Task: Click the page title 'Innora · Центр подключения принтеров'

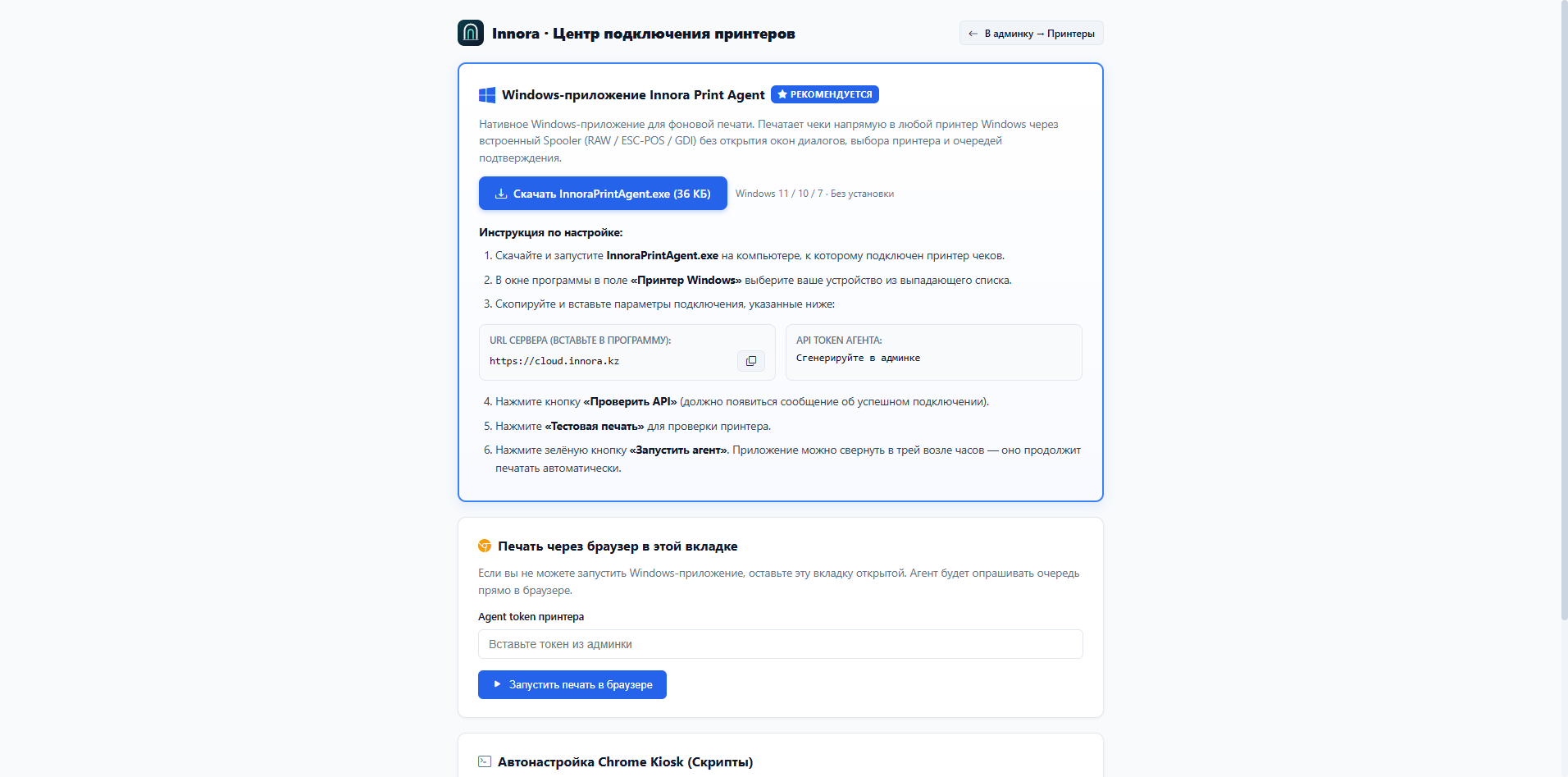Action: (x=644, y=34)
